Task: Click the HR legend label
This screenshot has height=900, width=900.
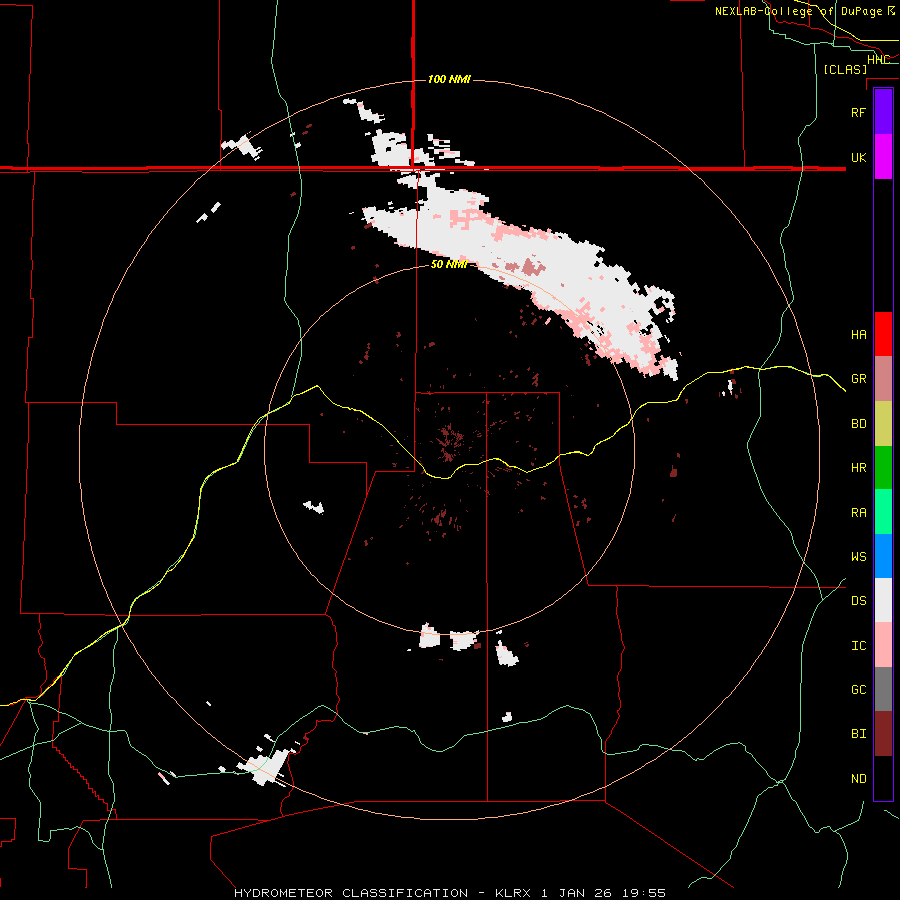Action: click(858, 468)
